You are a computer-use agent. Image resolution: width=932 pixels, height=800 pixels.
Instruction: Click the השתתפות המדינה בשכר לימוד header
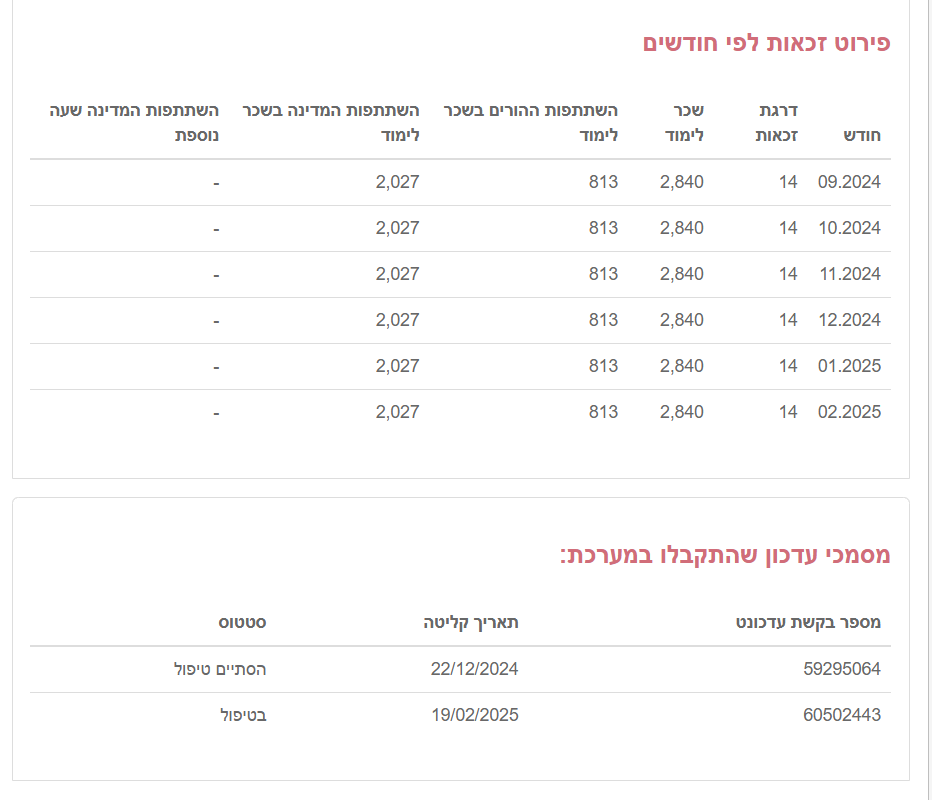331,123
